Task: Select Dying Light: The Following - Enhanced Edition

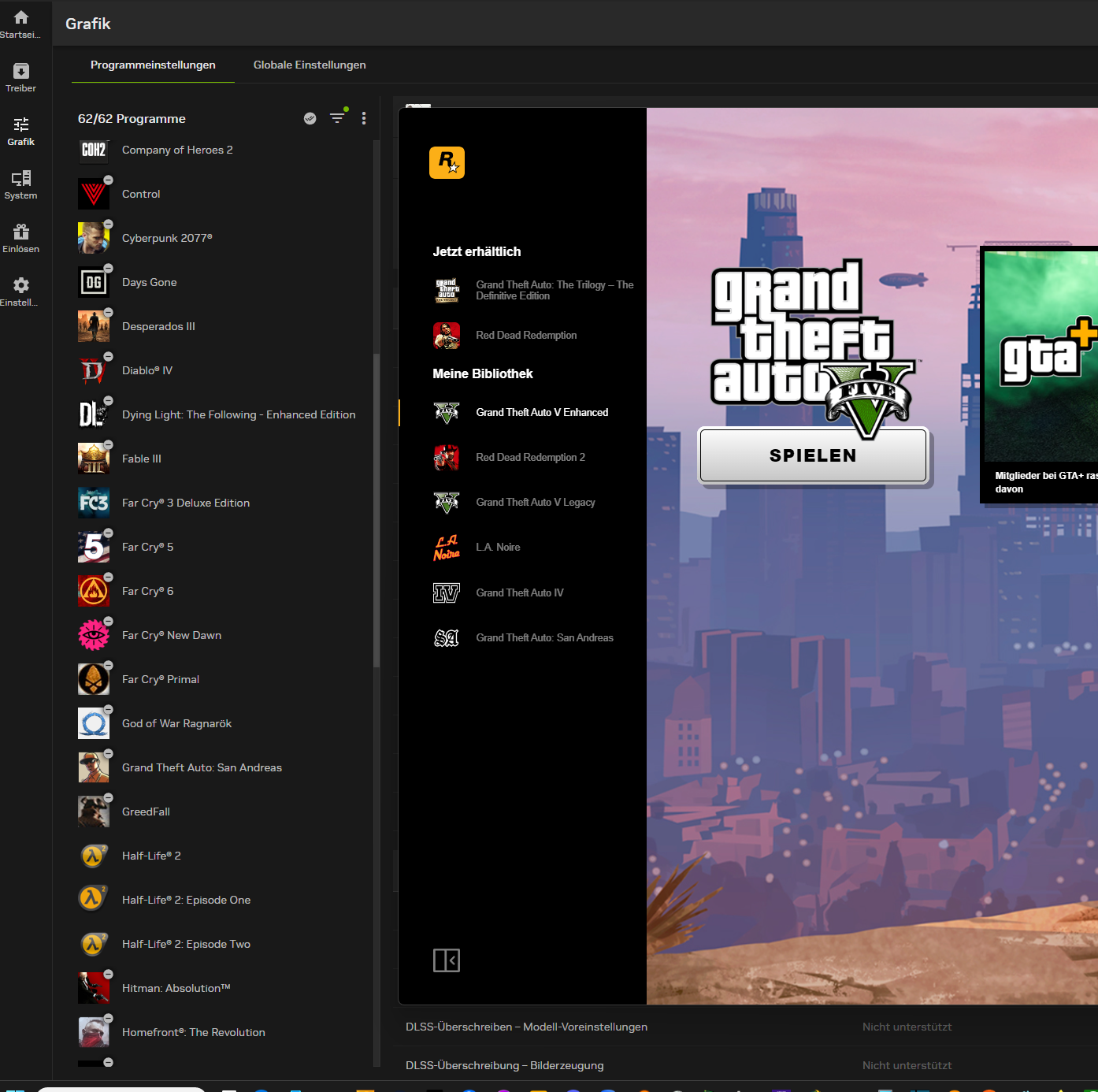Action: [224, 414]
